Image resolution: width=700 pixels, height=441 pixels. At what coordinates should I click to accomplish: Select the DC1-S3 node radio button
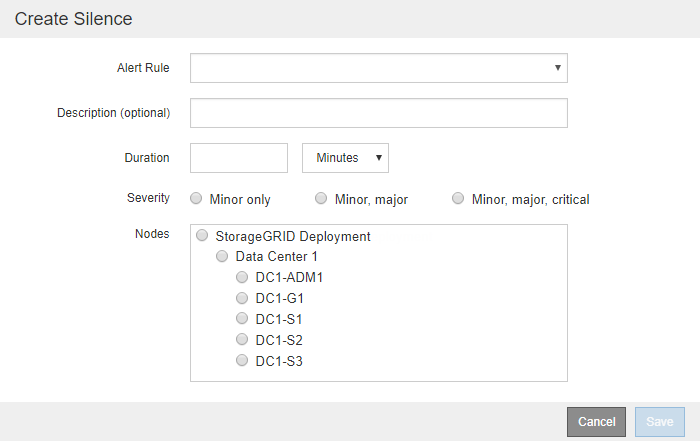242,360
